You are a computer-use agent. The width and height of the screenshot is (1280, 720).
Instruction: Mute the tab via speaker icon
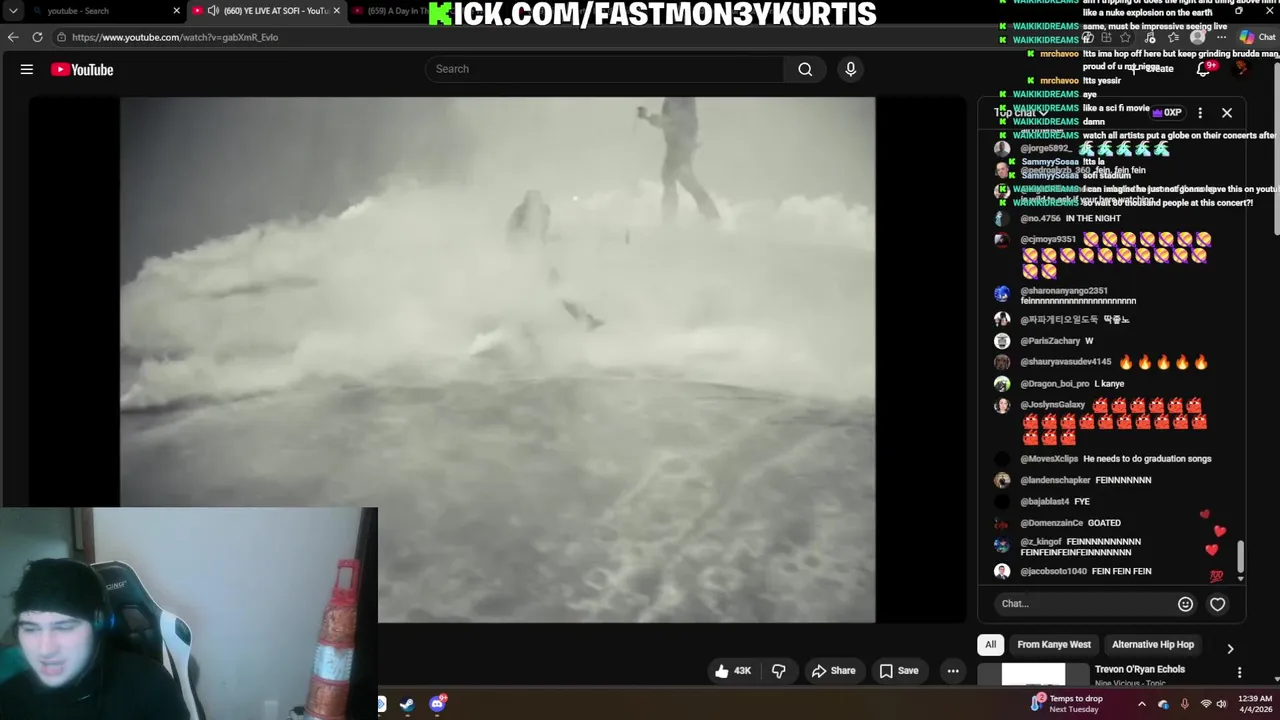click(x=213, y=11)
